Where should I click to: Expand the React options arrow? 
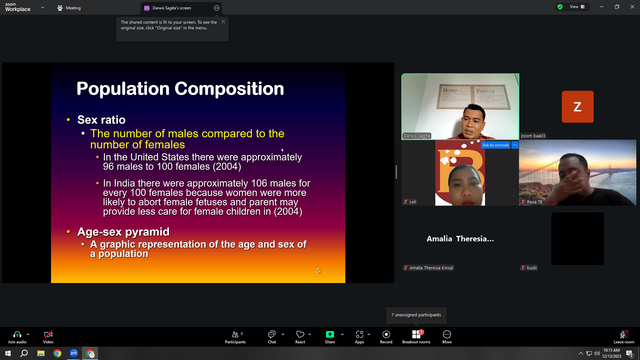click(x=310, y=335)
